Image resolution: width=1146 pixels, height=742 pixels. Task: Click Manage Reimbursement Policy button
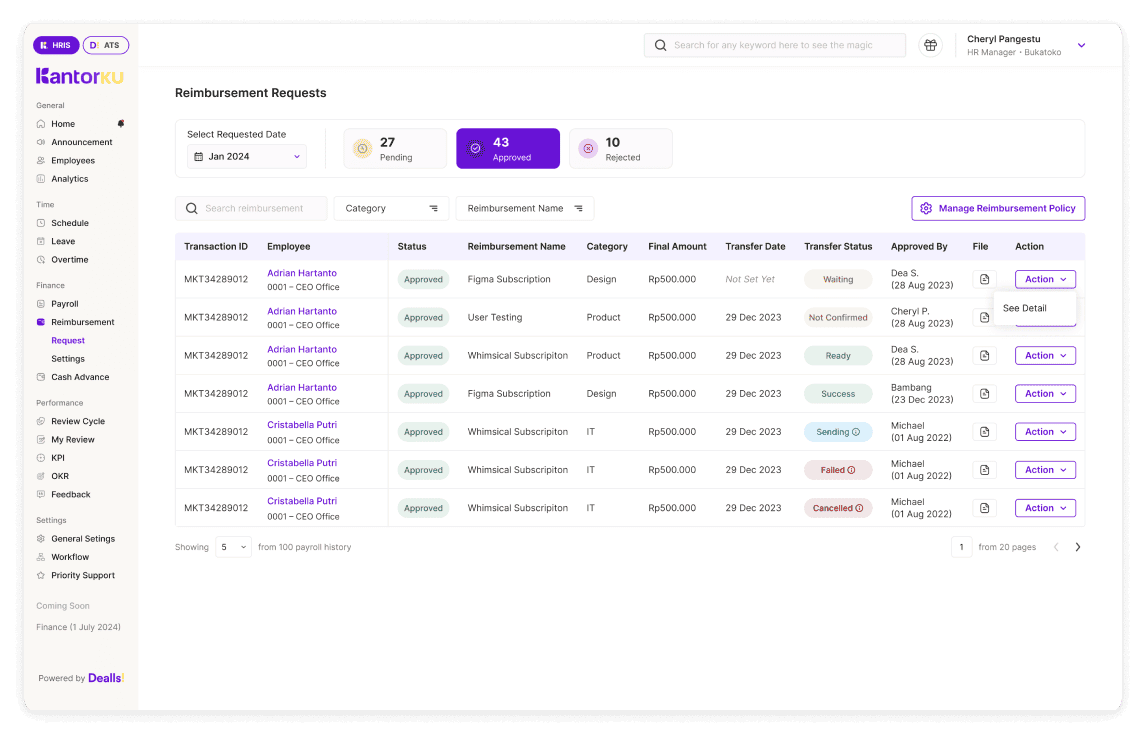pyautogui.click(x=997, y=208)
